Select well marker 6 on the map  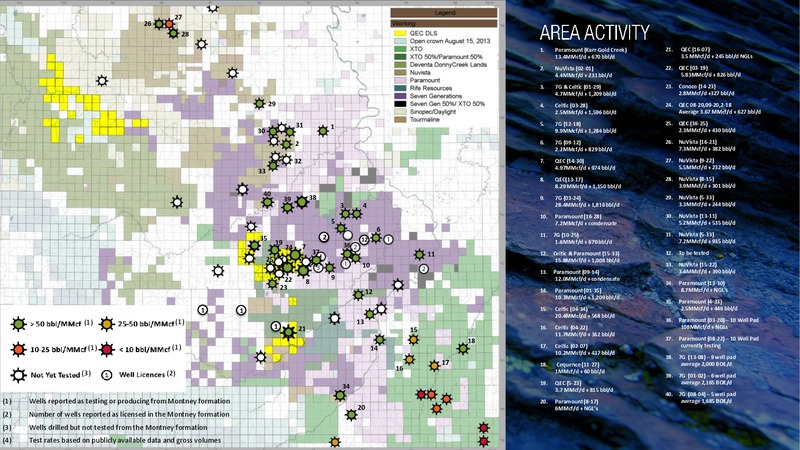[x=376, y=237]
